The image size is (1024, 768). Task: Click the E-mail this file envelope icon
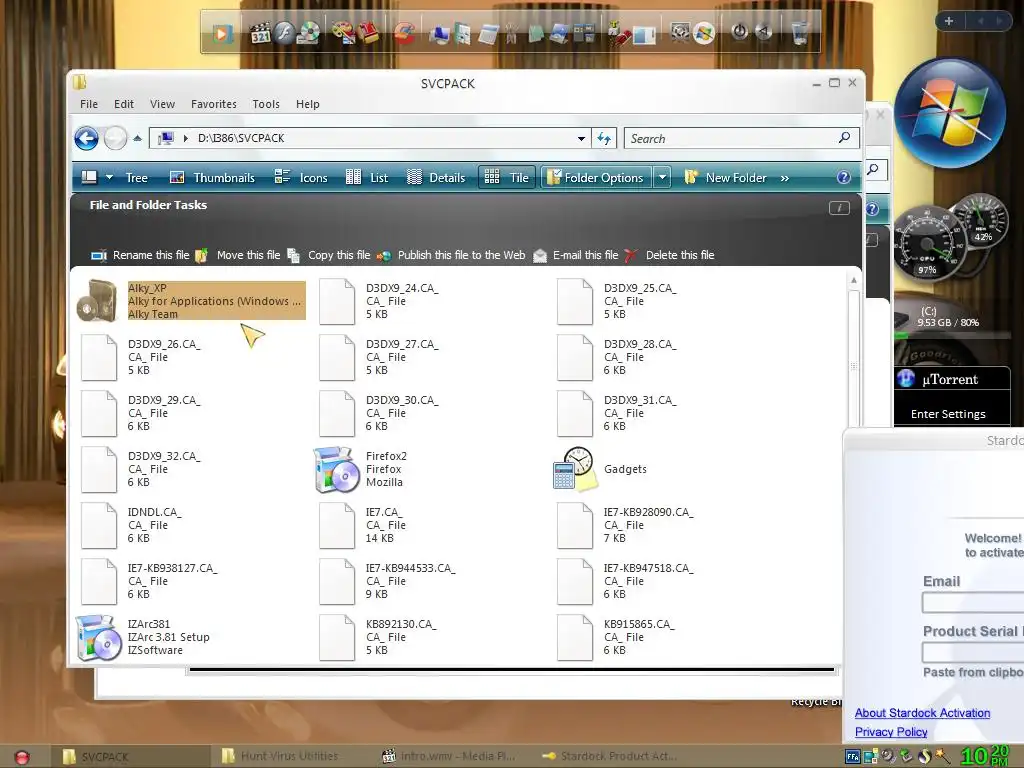tap(540, 255)
